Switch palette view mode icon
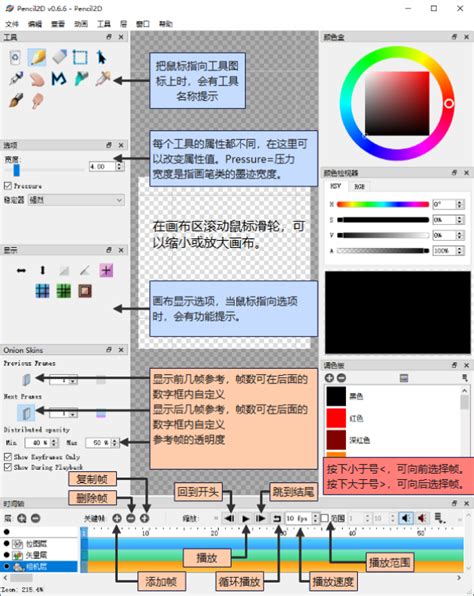This screenshot has height=596, width=474. coord(404,378)
